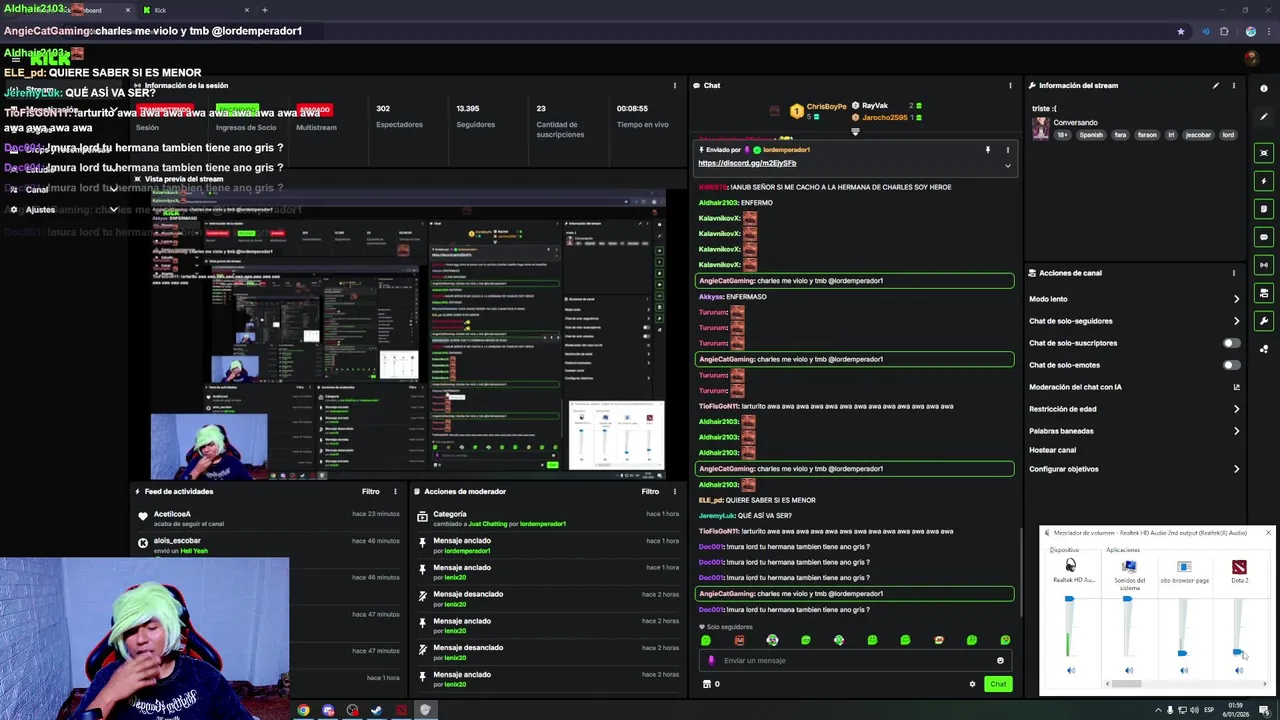This screenshot has width=1280, height=720.
Task: Edit stream info with pencil icon in header
Action: [x=1216, y=86]
